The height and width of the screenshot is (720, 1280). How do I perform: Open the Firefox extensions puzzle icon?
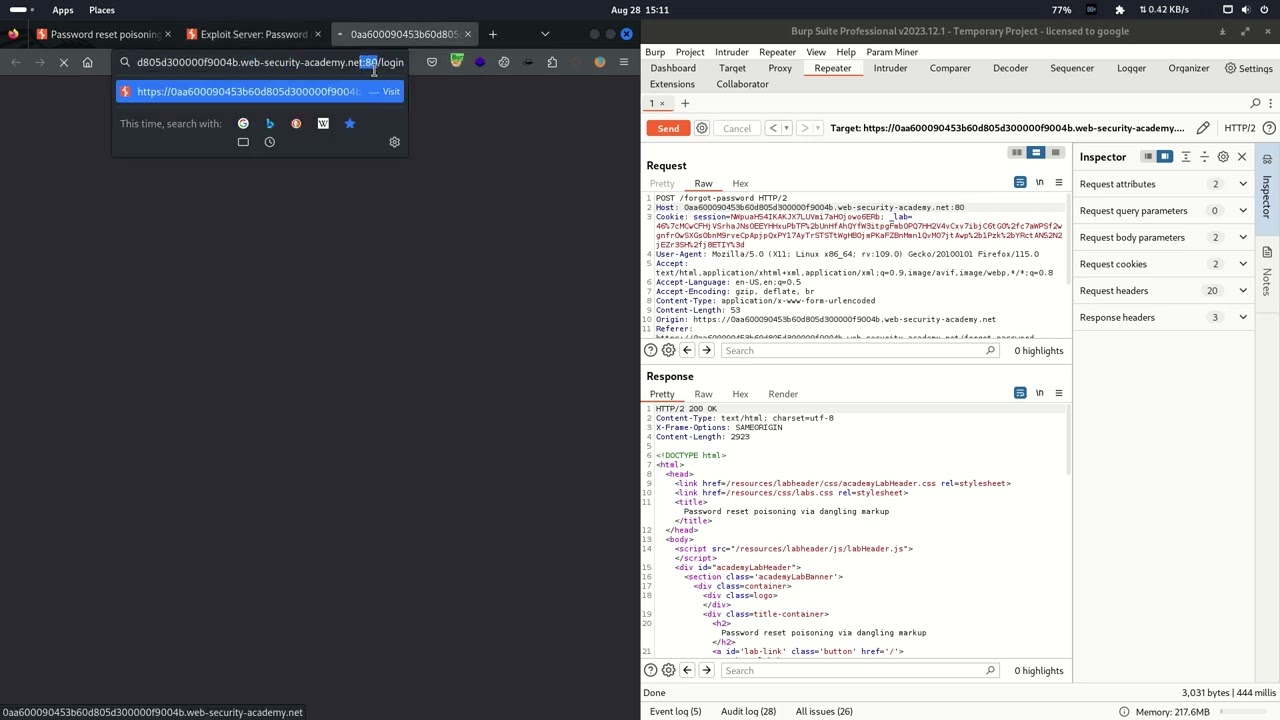[552, 62]
